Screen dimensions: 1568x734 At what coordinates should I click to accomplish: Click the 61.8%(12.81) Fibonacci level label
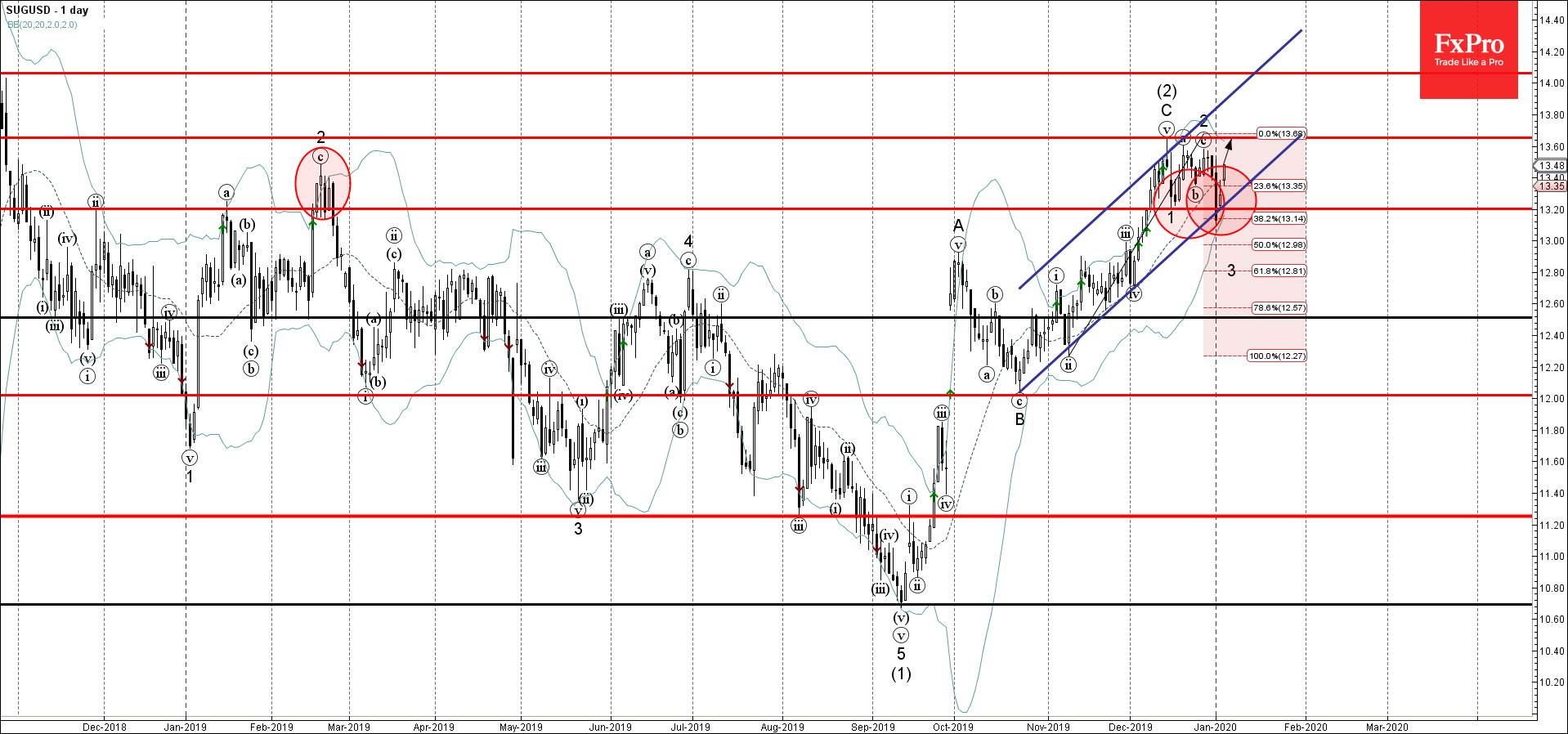pyautogui.click(x=1279, y=271)
